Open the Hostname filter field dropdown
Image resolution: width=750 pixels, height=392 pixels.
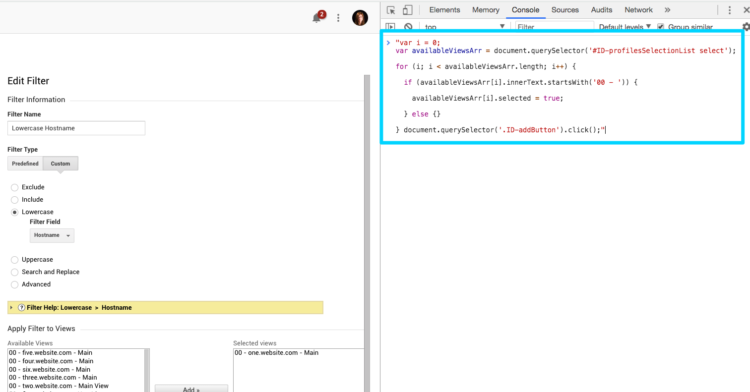pyautogui.click(x=52, y=235)
